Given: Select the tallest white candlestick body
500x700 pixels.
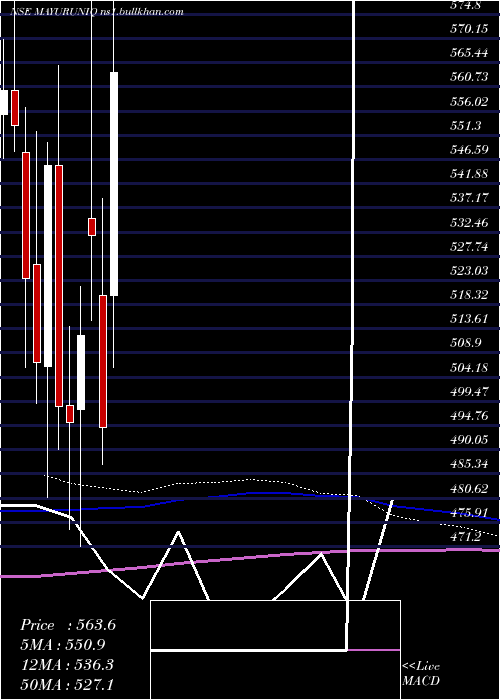Looking at the screenshot, I should 114,183.
